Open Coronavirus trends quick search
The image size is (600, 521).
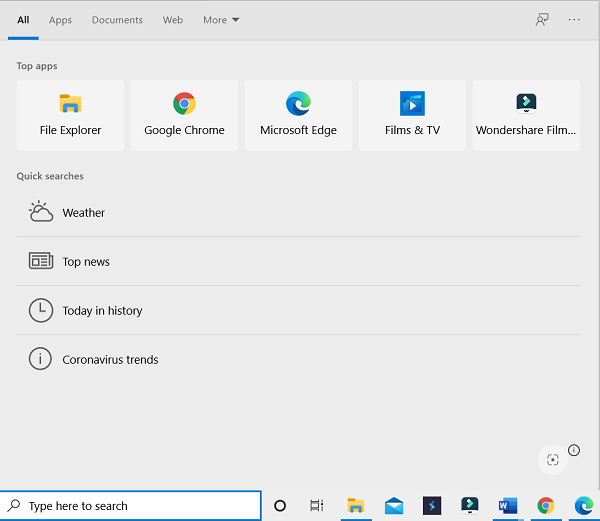tap(110, 360)
